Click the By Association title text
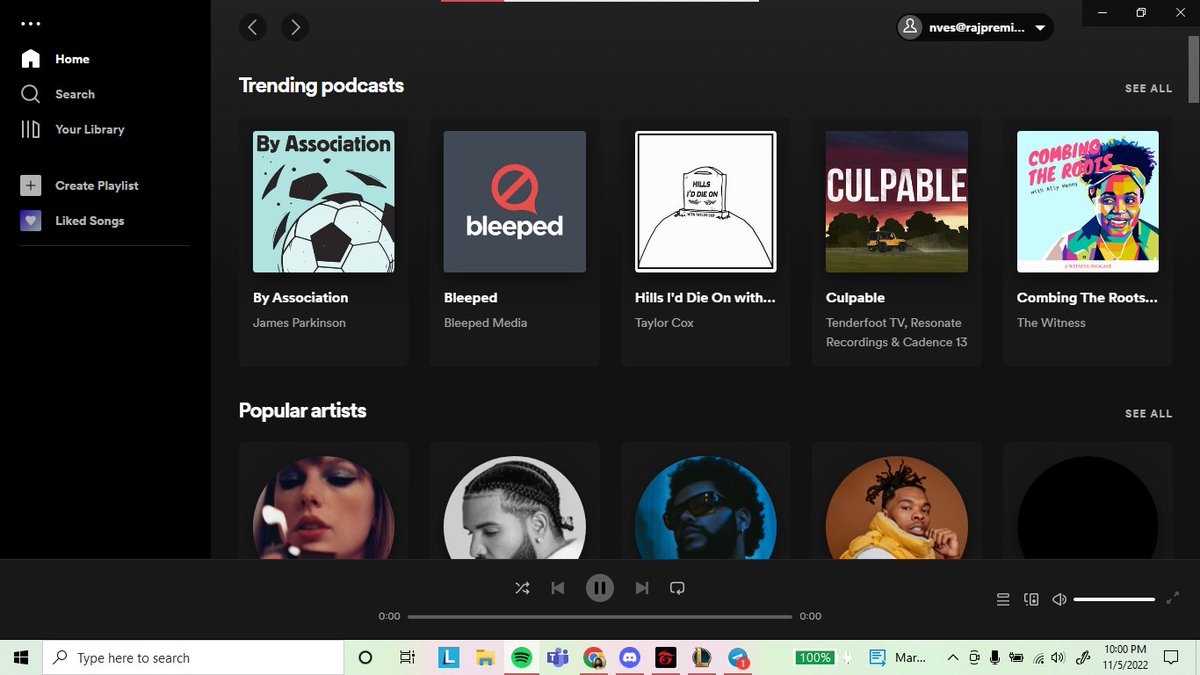Image resolution: width=1200 pixels, height=675 pixels. pyautogui.click(x=300, y=298)
